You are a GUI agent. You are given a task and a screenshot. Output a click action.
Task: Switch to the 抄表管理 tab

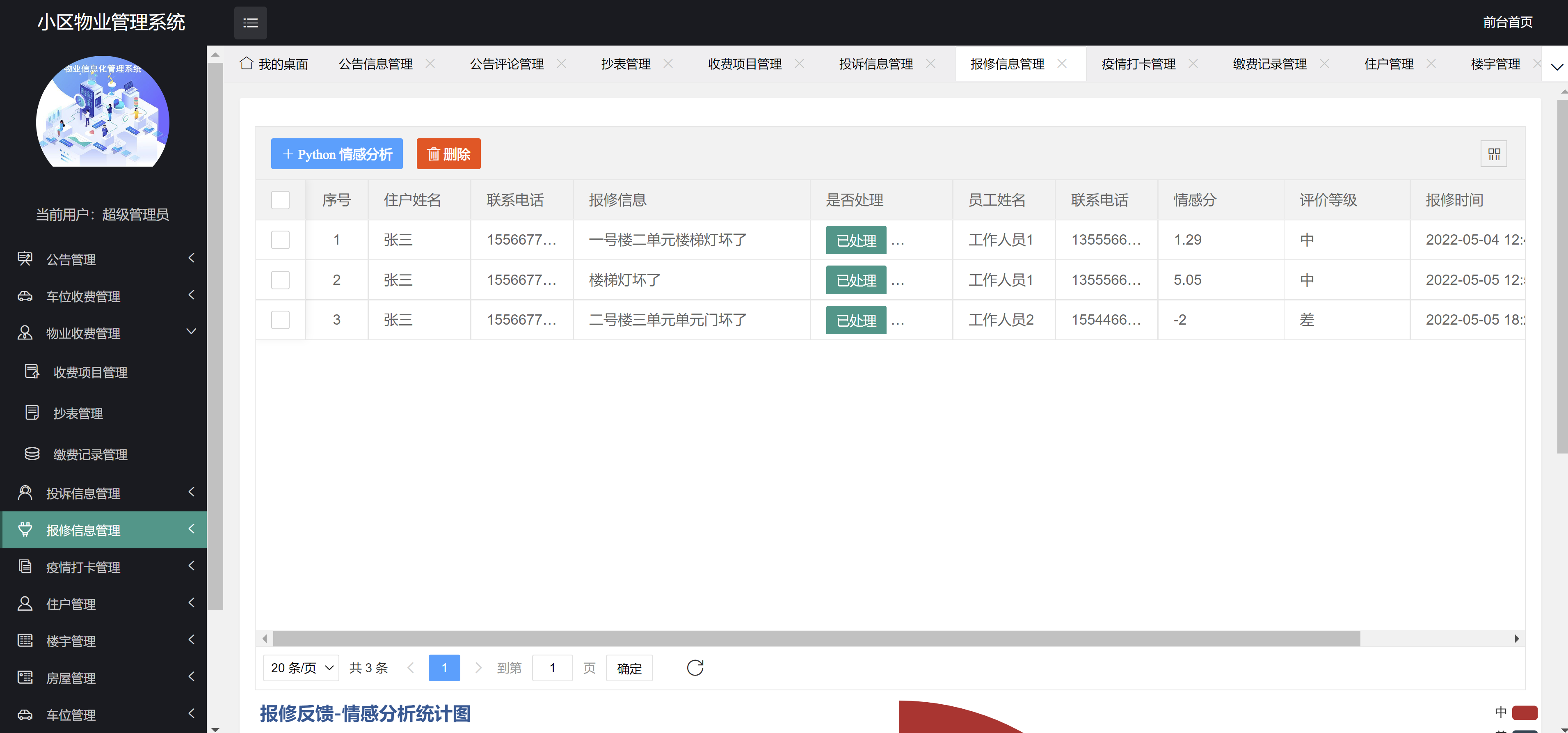[x=626, y=63]
